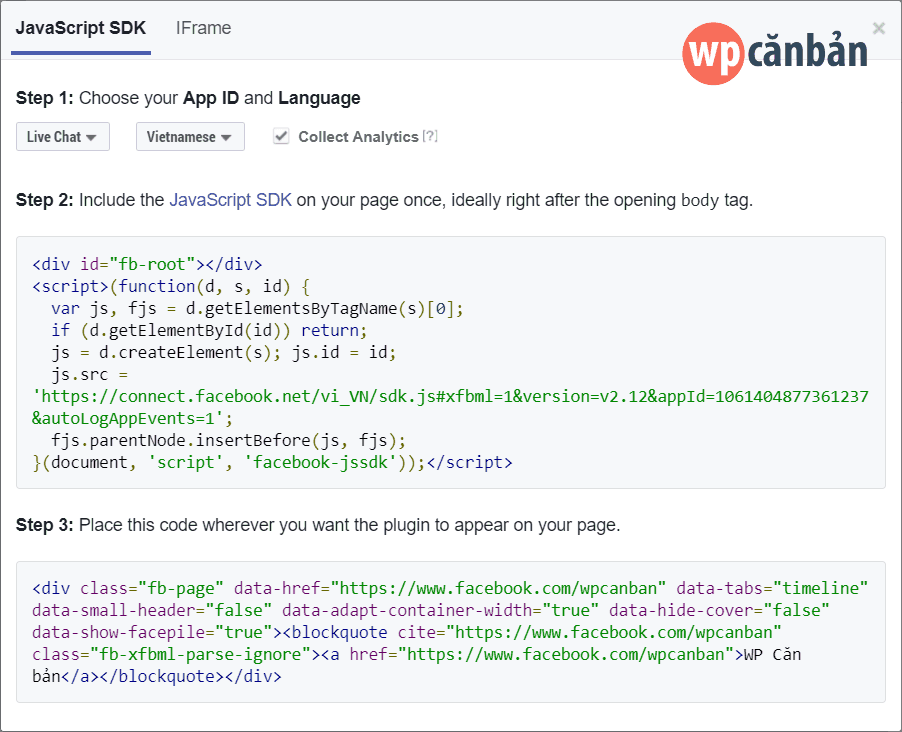Open the Collect Analytics help tooltip
Screen dimensions: 902x732
click(430, 137)
